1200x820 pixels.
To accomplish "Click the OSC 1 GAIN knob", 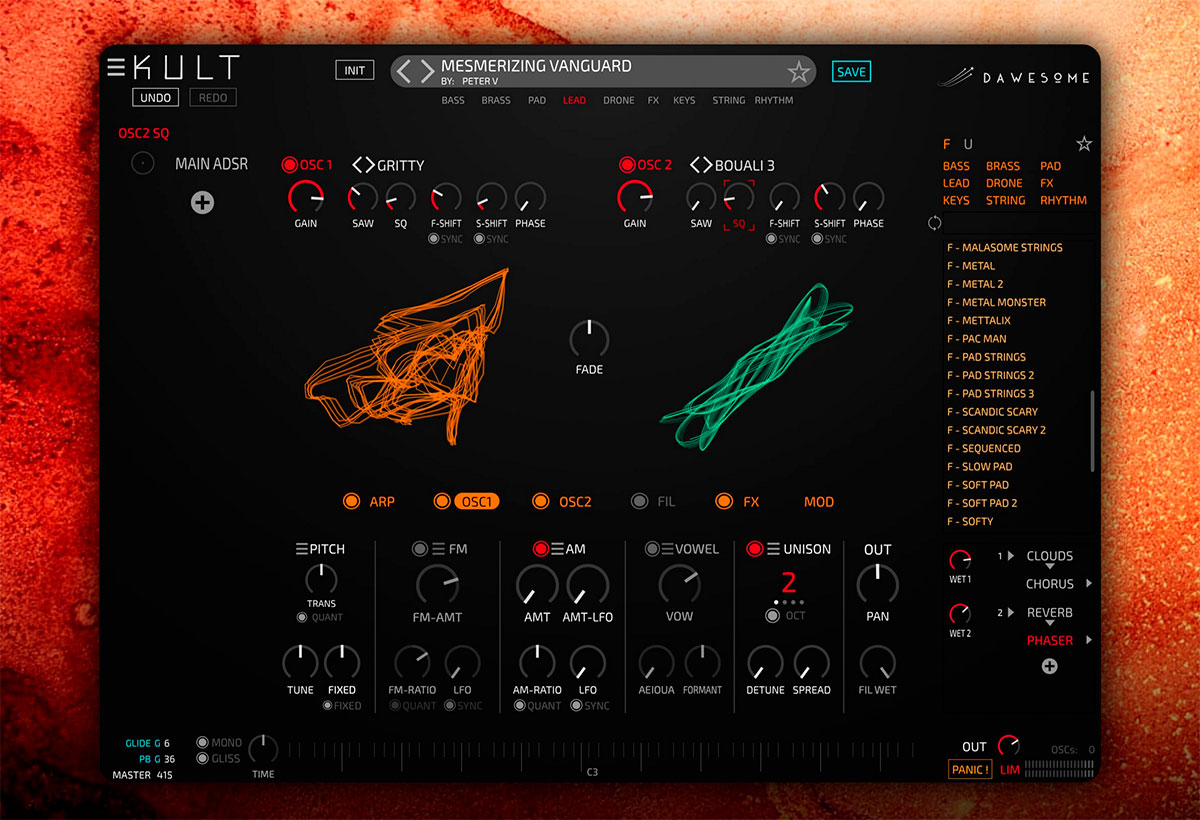I will 306,198.
